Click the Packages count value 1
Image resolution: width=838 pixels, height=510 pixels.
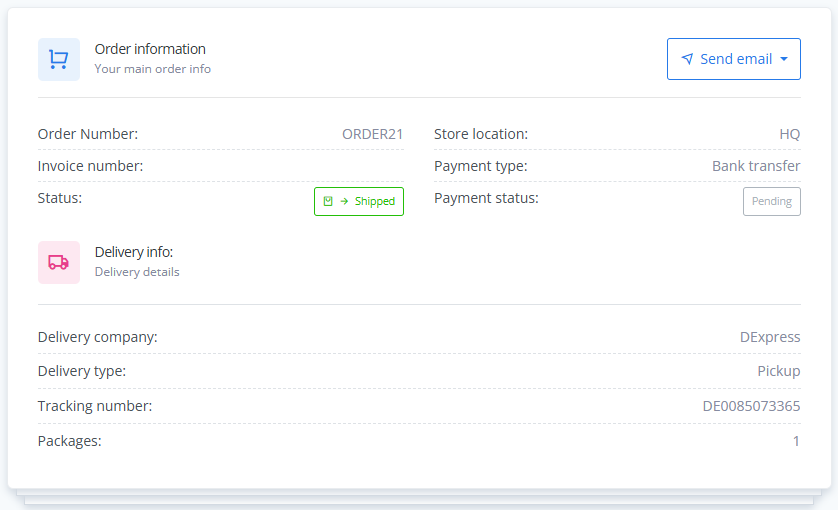pyautogui.click(x=796, y=441)
